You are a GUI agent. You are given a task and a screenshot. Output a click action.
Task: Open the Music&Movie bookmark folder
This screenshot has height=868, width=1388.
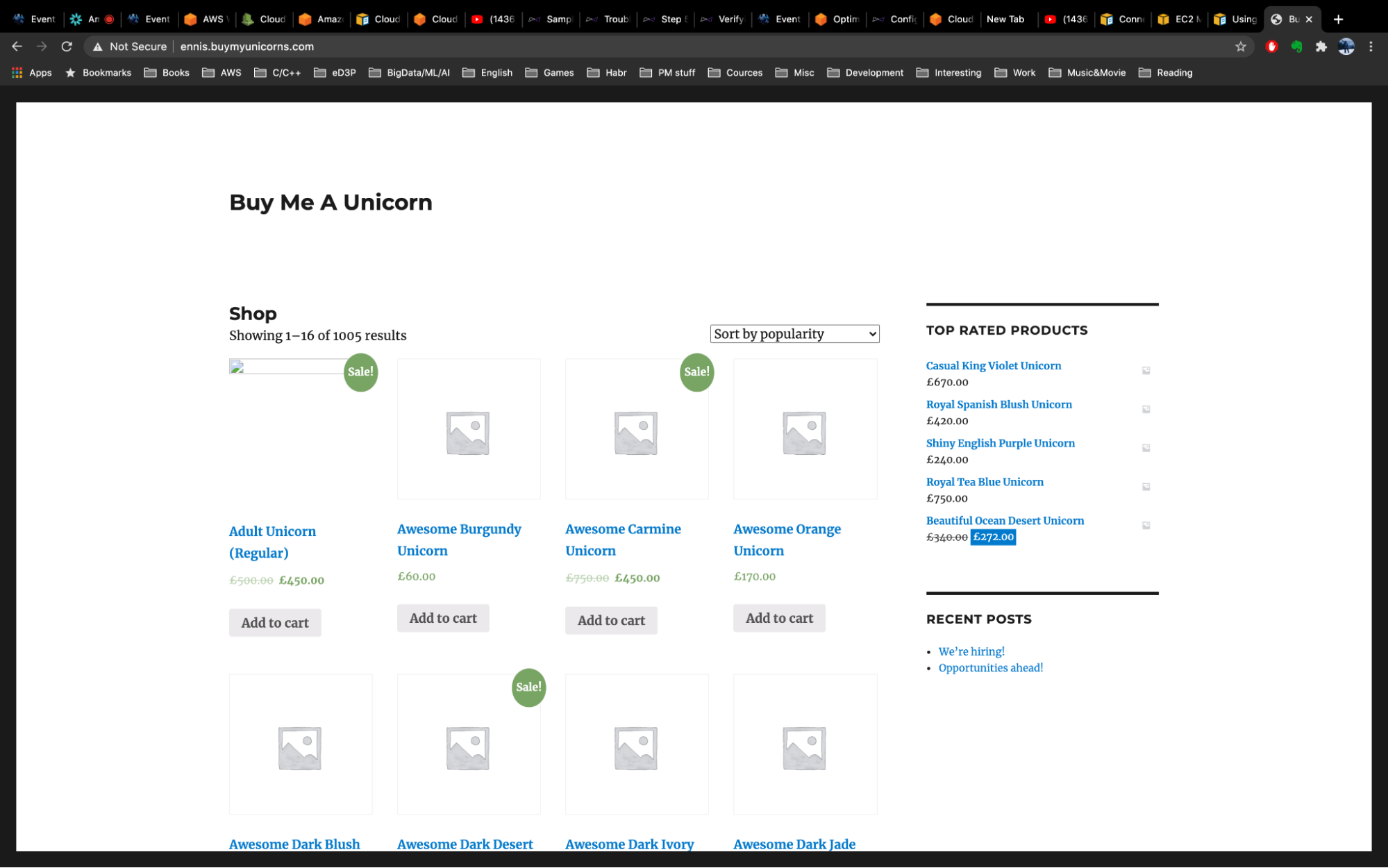[x=1087, y=73]
